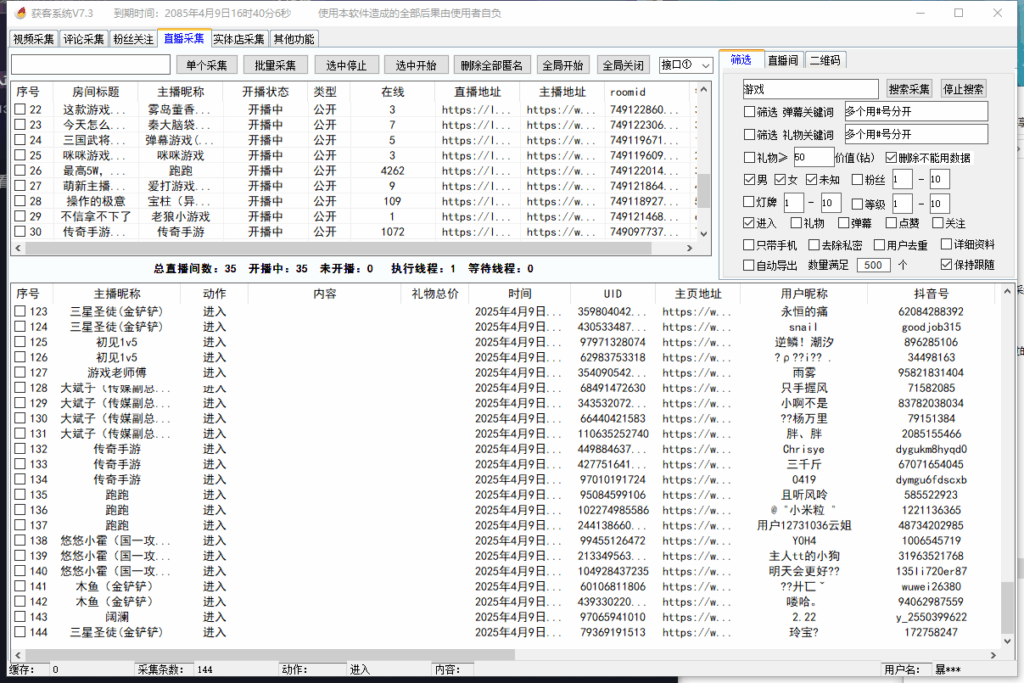1024x683 pixels.
Task: Click the app logo icon in title bar
Action: click(x=20, y=13)
